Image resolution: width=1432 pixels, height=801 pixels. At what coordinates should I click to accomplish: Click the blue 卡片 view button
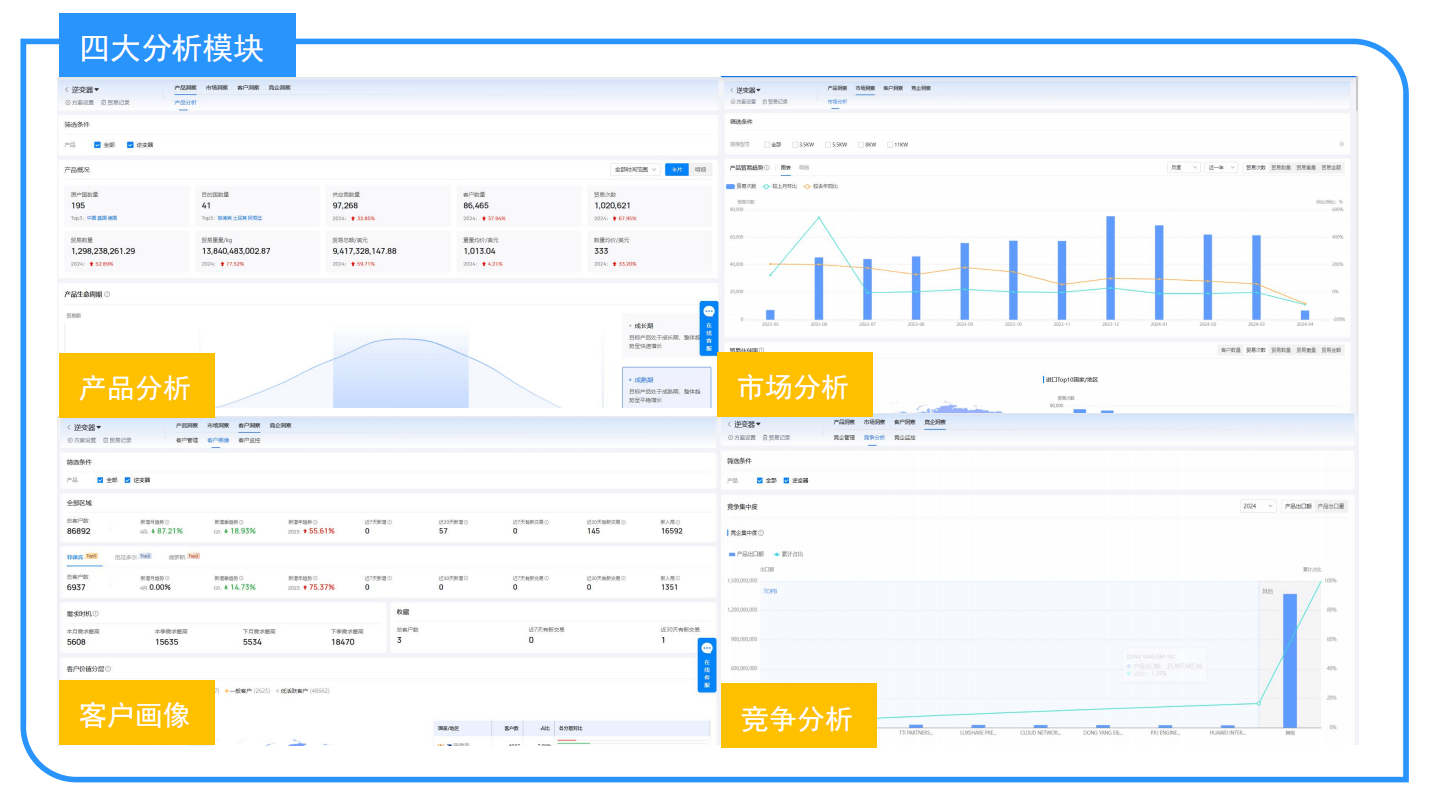click(x=677, y=170)
